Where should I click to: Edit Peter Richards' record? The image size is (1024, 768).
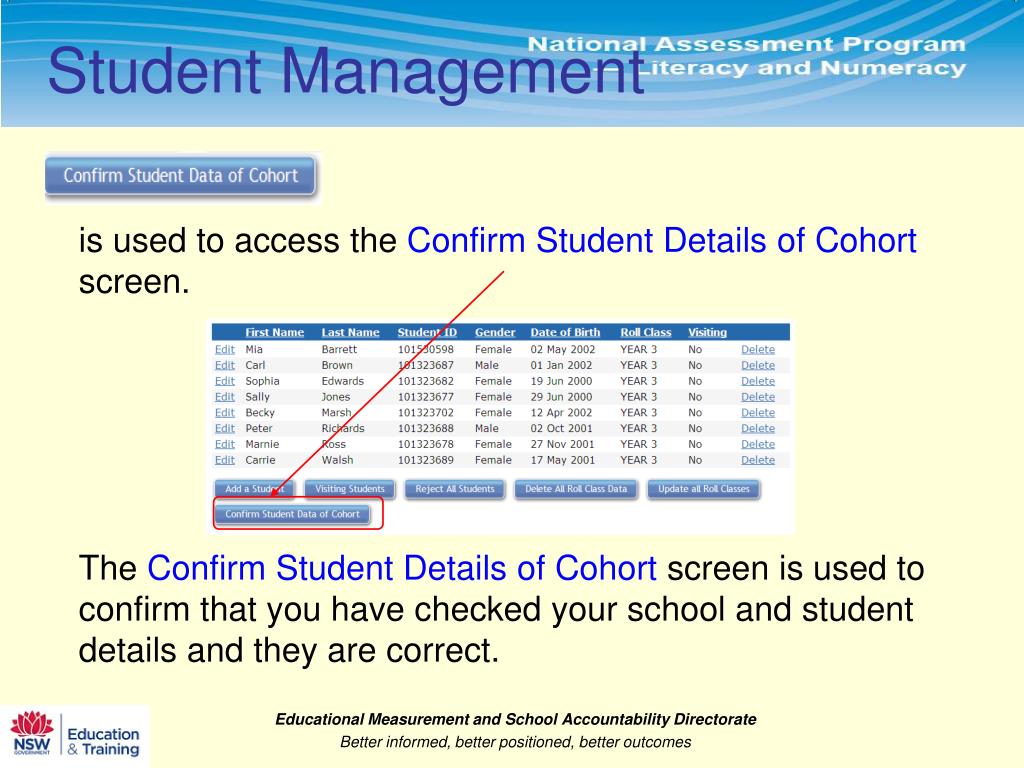[225, 428]
